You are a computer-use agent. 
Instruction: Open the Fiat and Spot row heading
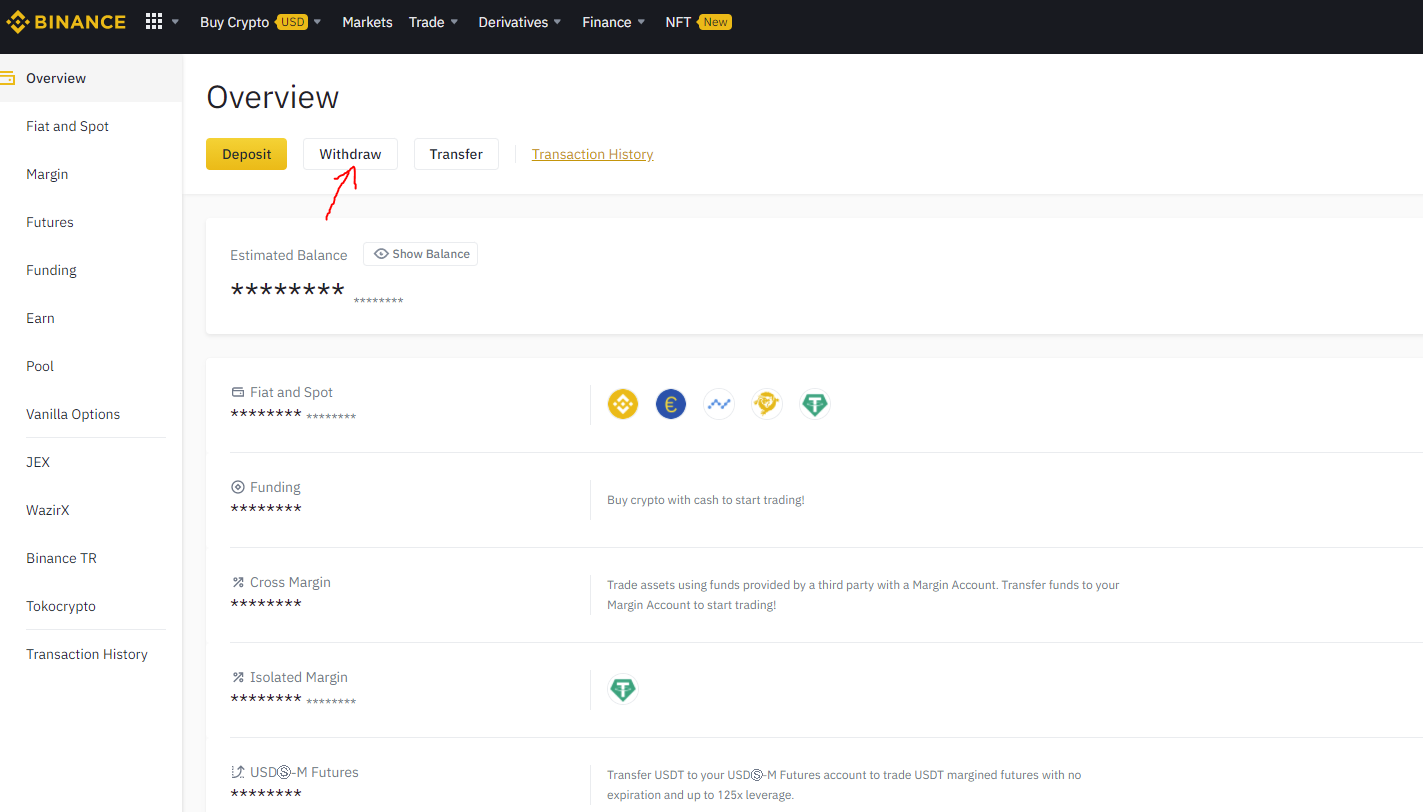(291, 392)
